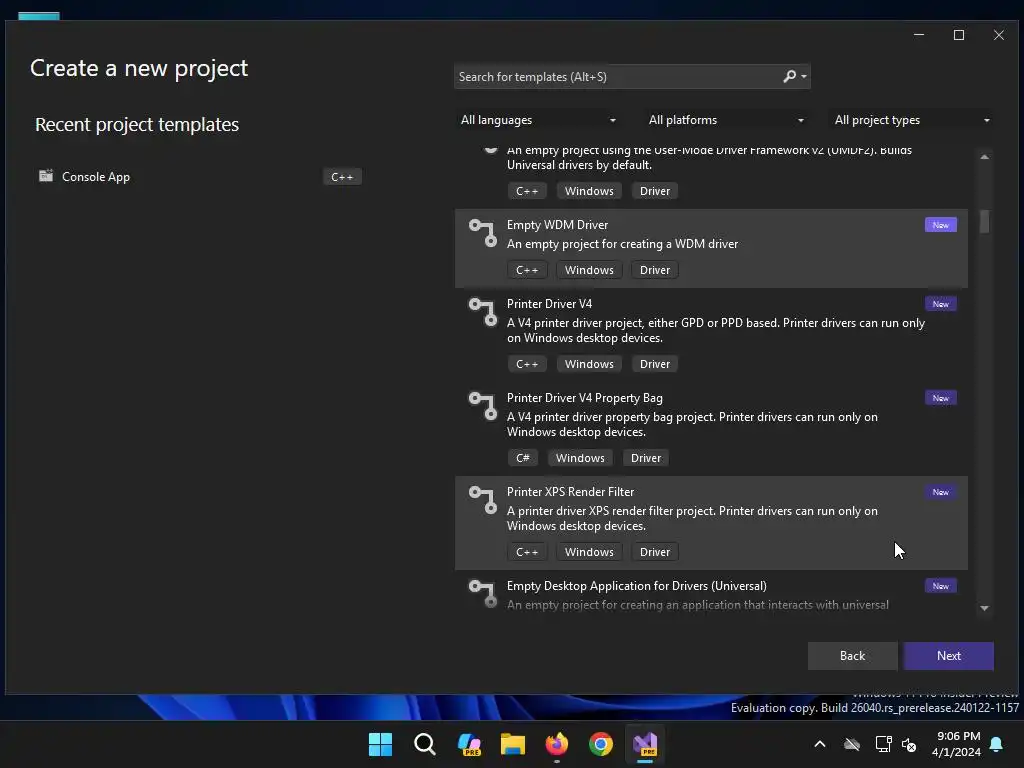Switch to Visual Studio Preview taskbar icon
Screen dimensions: 1024x768
(645, 744)
